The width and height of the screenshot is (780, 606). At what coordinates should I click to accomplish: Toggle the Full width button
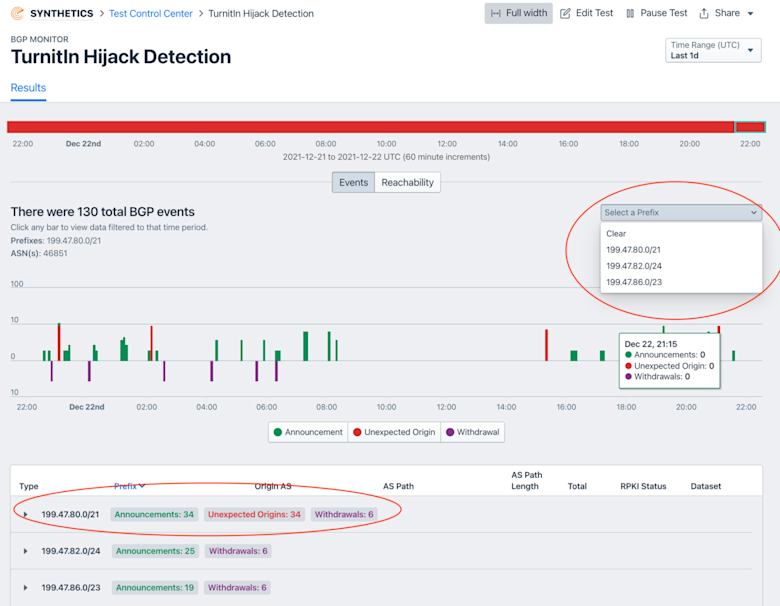[518, 13]
